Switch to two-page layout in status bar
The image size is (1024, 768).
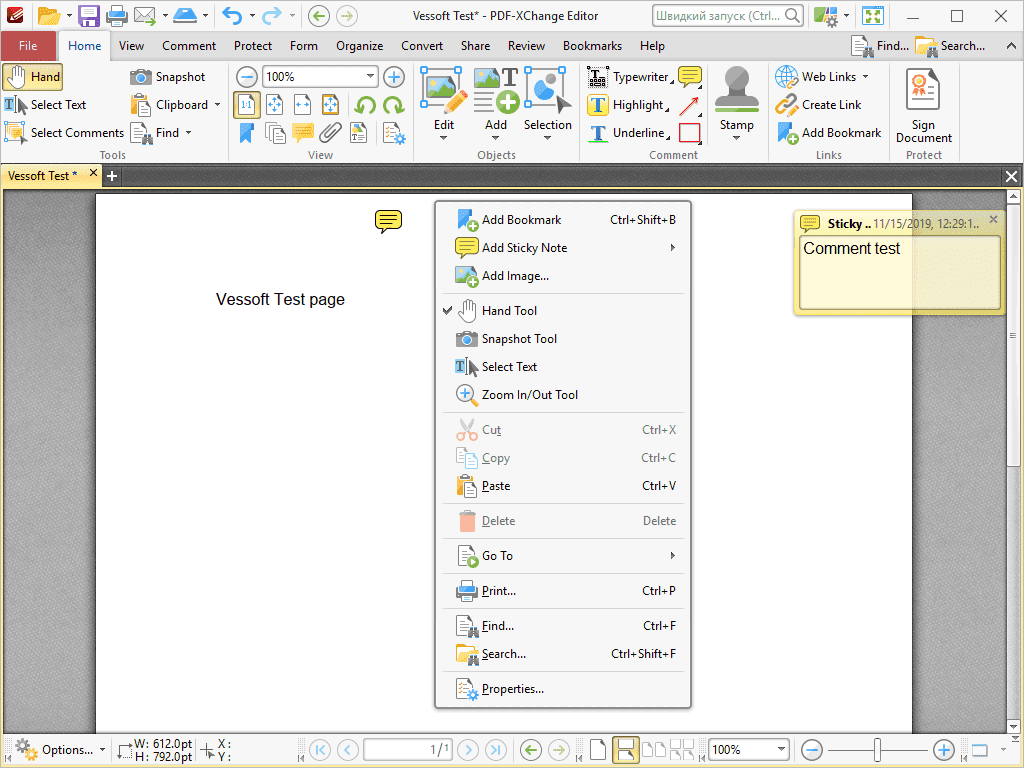click(652, 749)
